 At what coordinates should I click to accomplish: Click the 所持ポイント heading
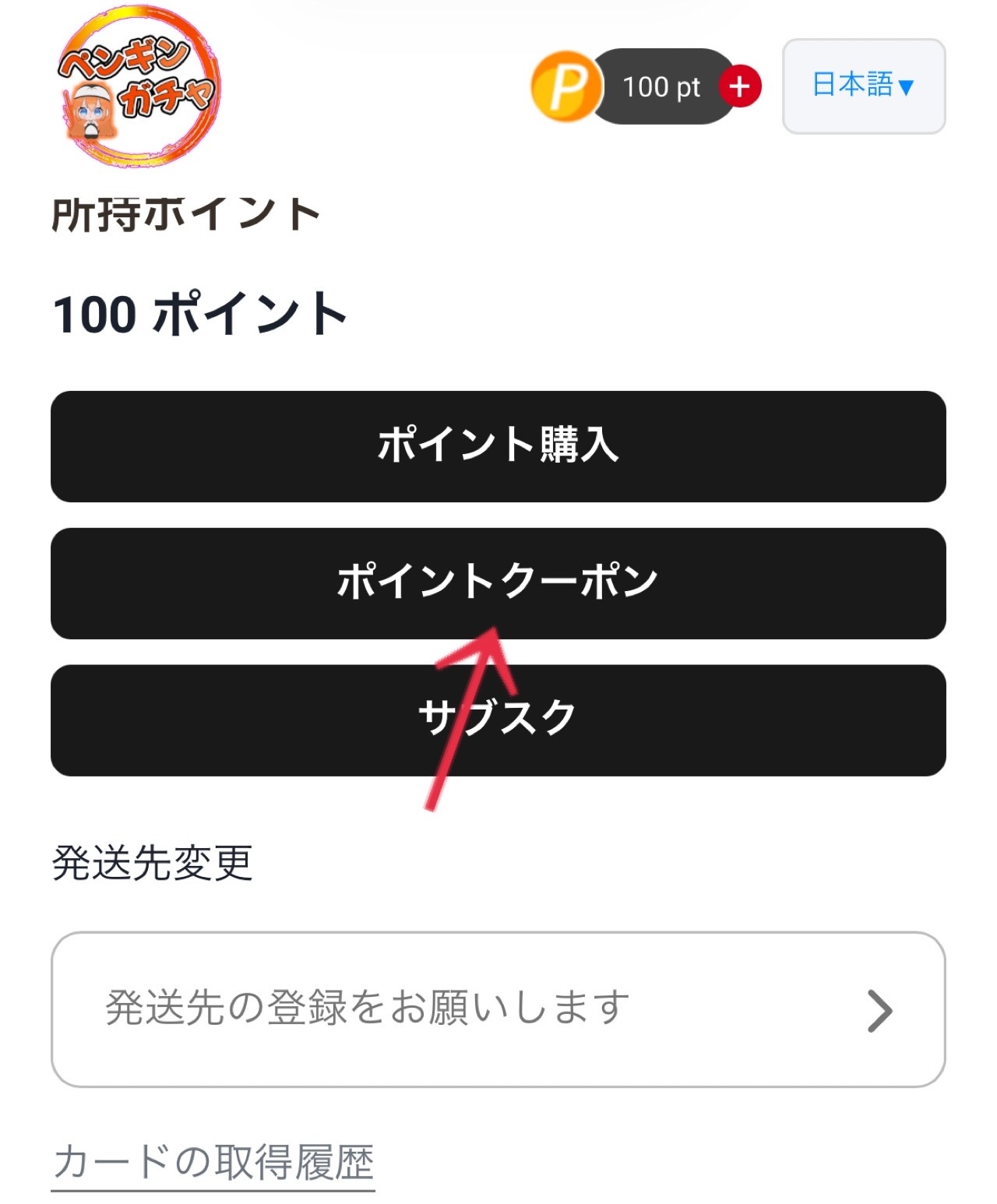[185, 215]
